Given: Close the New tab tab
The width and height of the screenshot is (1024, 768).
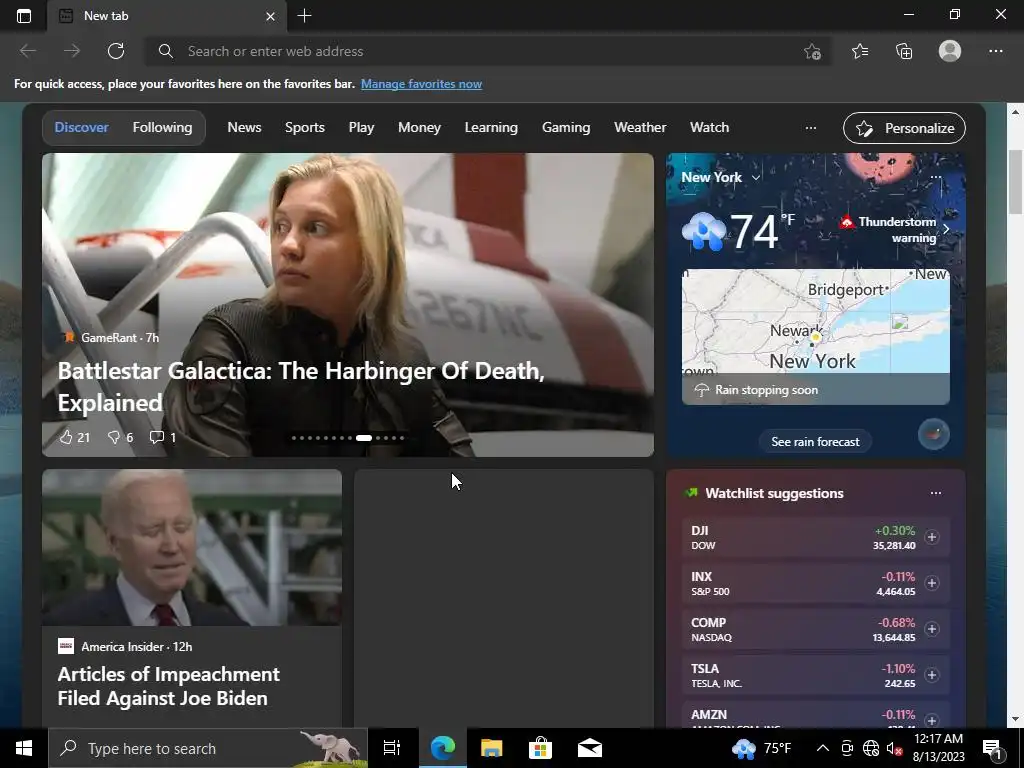Looking at the screenshot, I should (270, 16).
